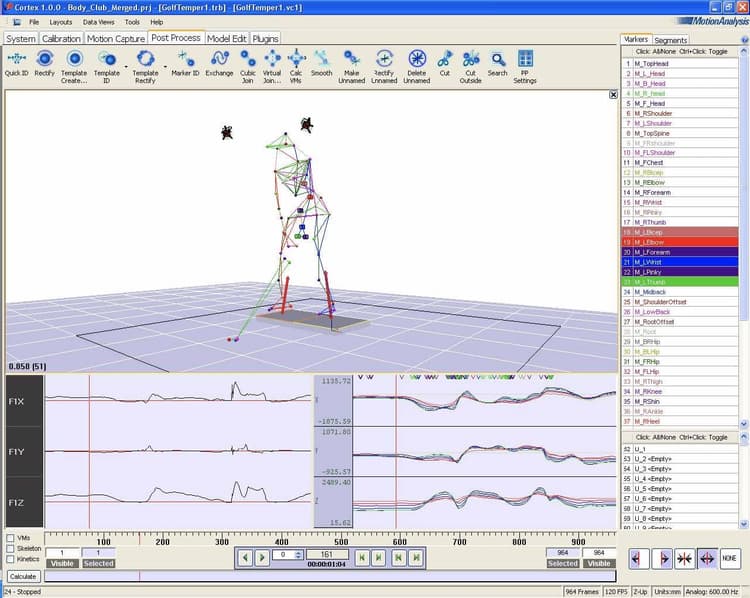Click the Cut Outside tool

click(470, 59)
